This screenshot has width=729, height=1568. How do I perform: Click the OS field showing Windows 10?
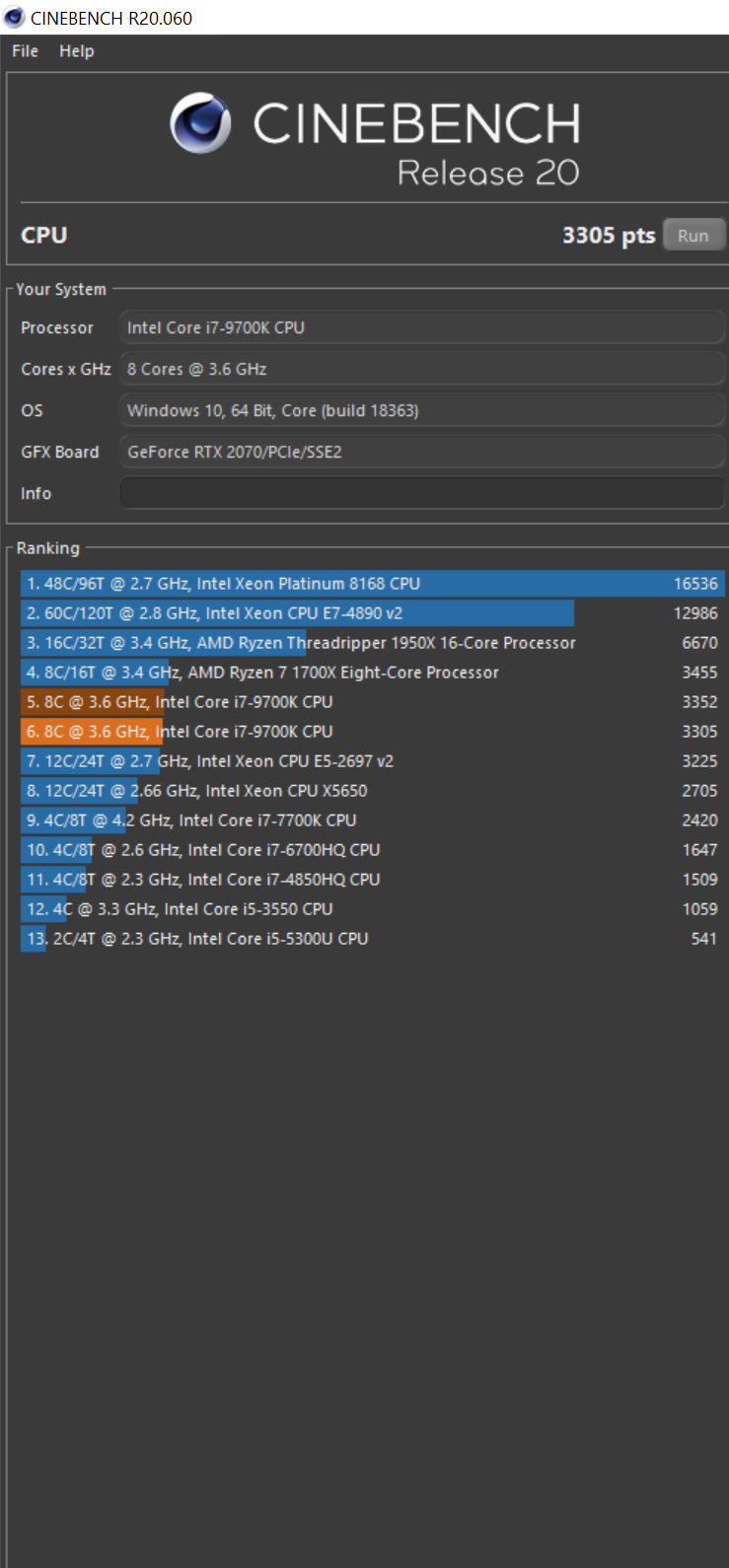point(422,410)
